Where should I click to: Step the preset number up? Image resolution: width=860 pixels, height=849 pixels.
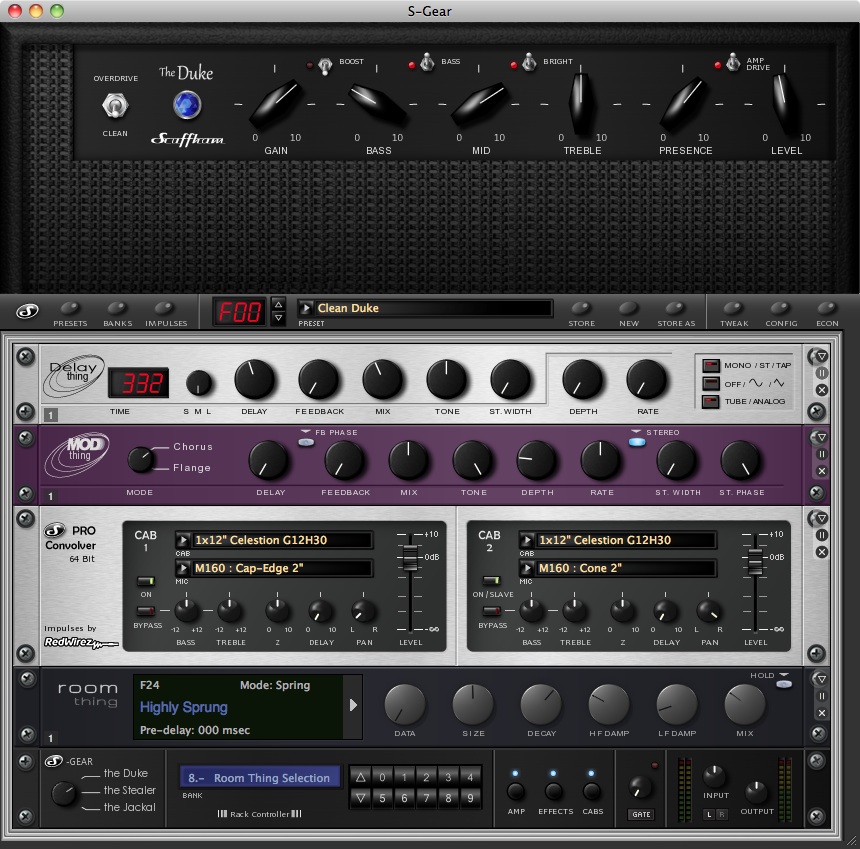click(279, 304)
